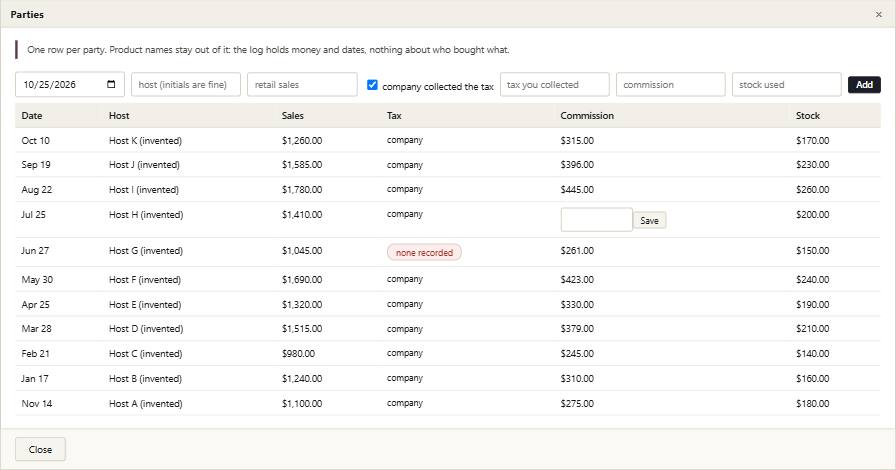Uncheck company collected the tax
Screen dimensions: 896x470
coord(372,85)
